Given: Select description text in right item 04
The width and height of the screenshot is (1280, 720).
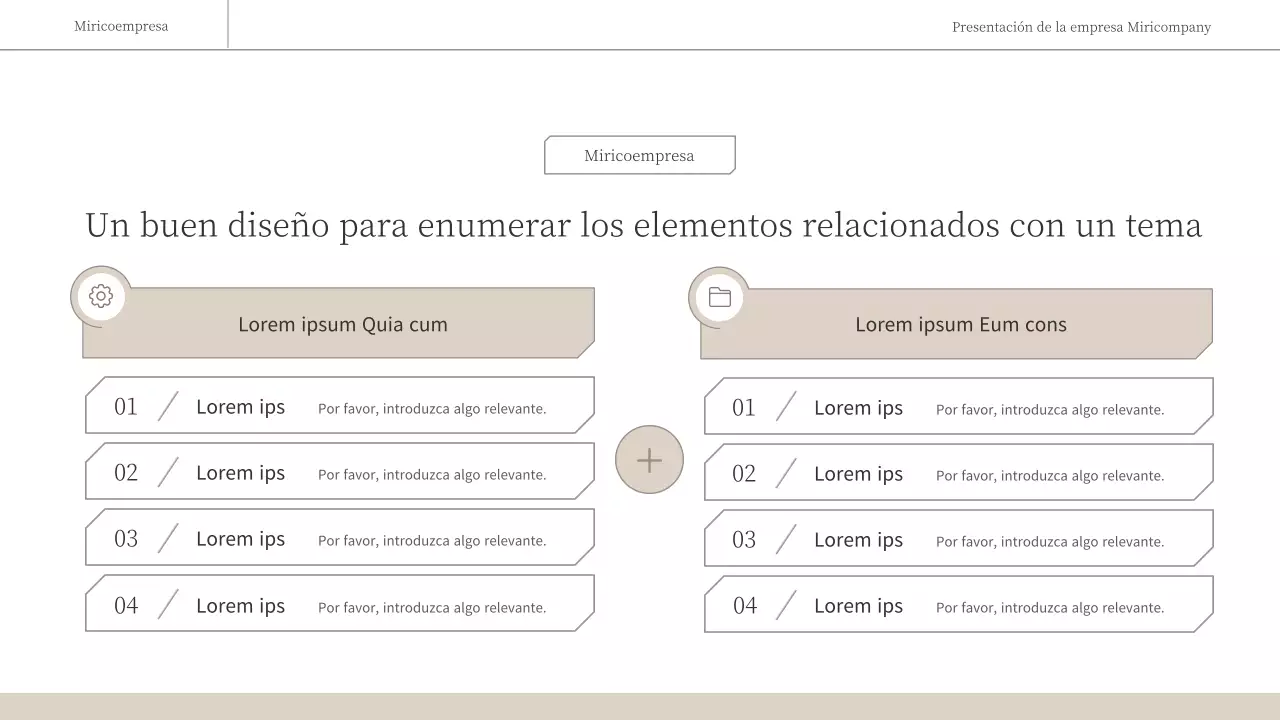Looking at the screenshot, I should [1050, 608].
